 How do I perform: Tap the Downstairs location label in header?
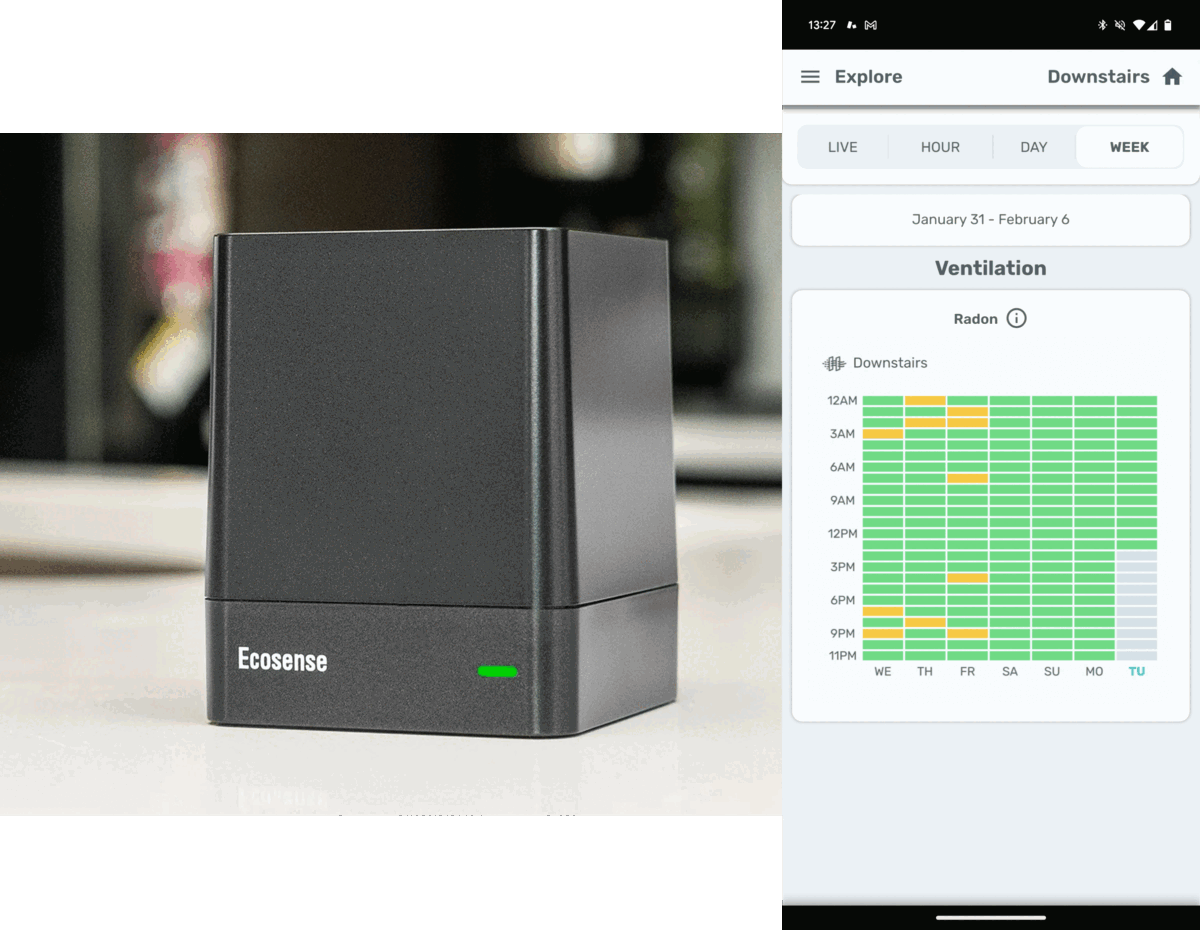[x=1098, y=77]
